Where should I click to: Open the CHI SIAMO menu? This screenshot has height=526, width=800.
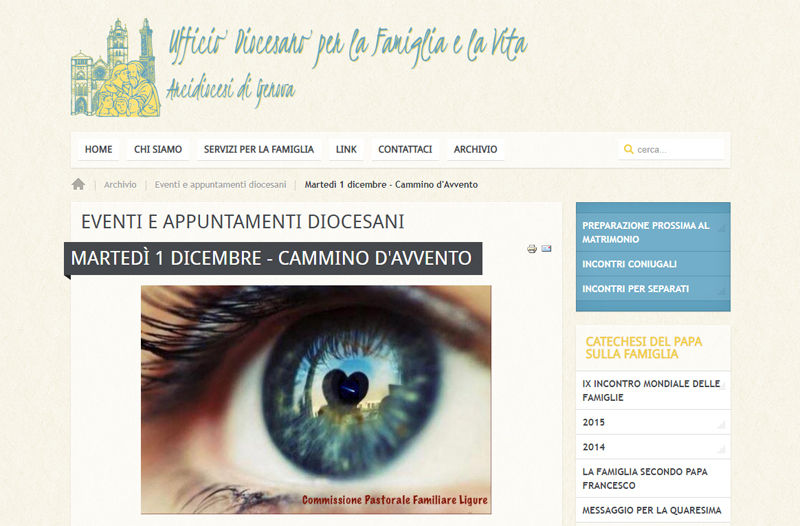[x=158, y=149]
